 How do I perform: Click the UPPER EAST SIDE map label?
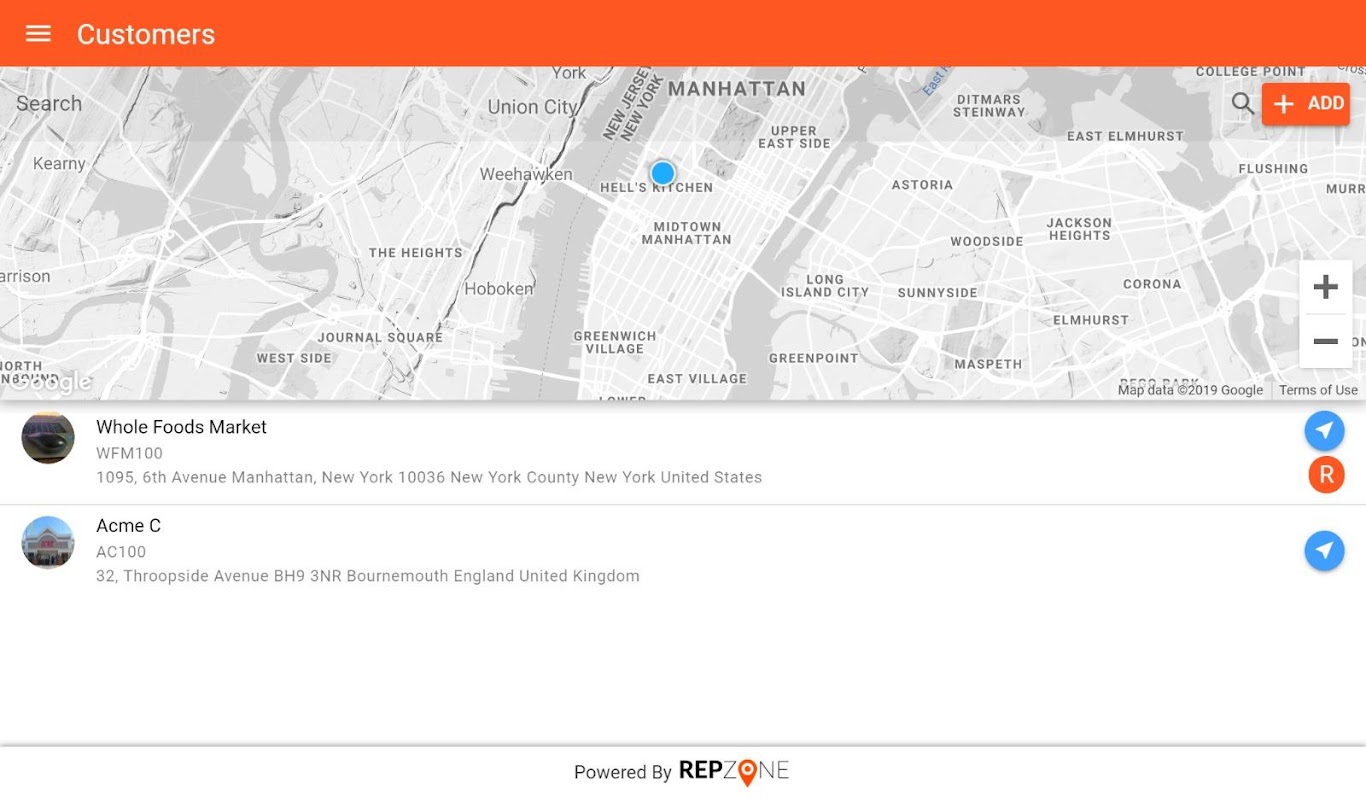[x=794, y=137]
